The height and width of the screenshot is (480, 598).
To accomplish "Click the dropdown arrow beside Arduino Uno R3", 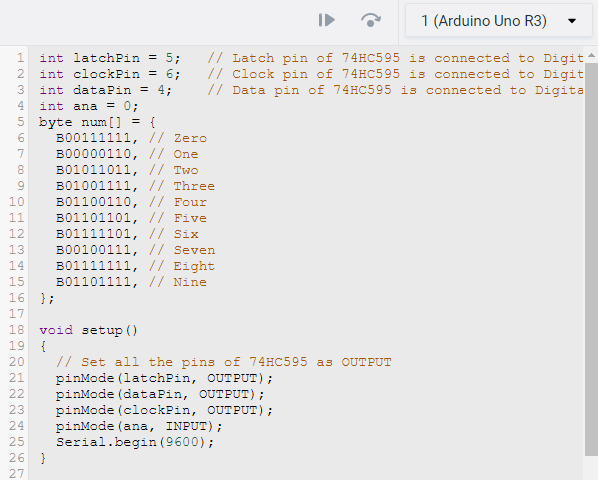I will tap(572, 21).
